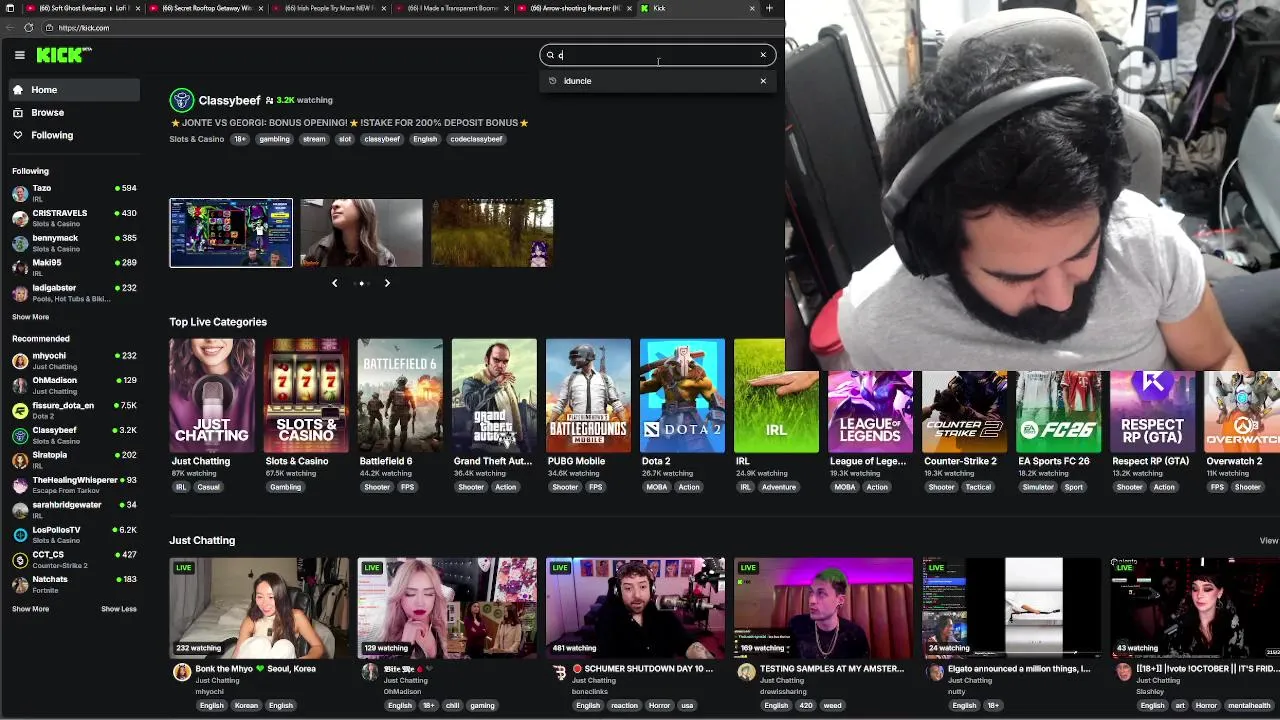
Task: Open Tazo channel in Following list
Action: tap(75, 192)
